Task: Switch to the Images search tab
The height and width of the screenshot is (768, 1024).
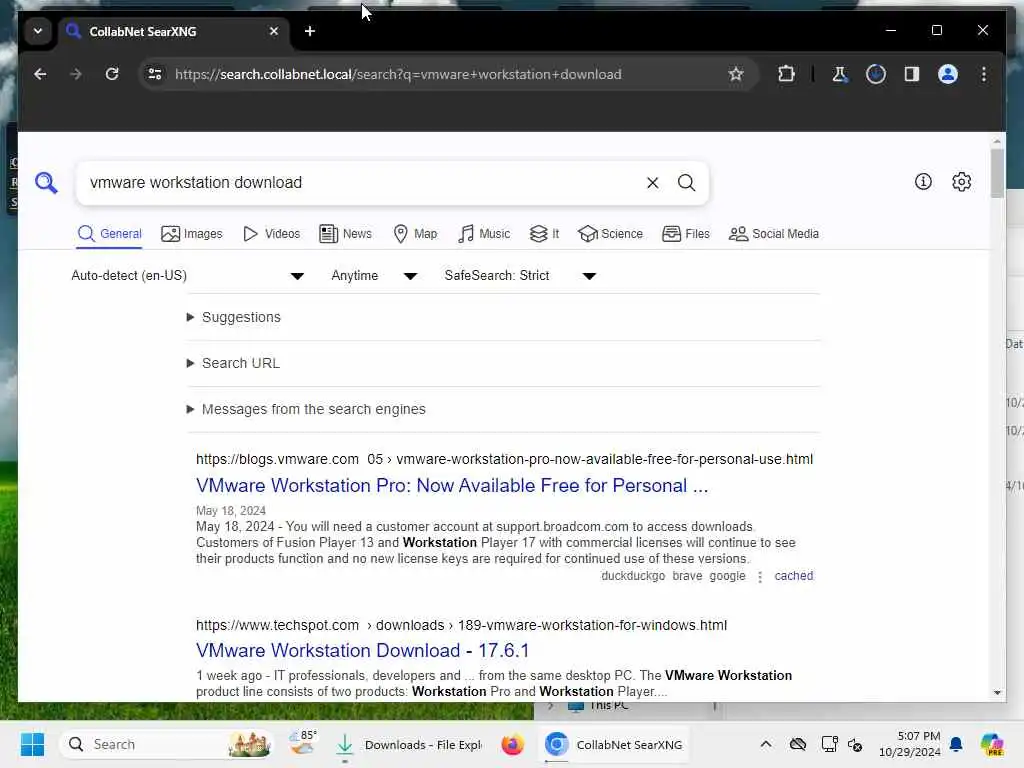Action: click(x=191, y=234)
